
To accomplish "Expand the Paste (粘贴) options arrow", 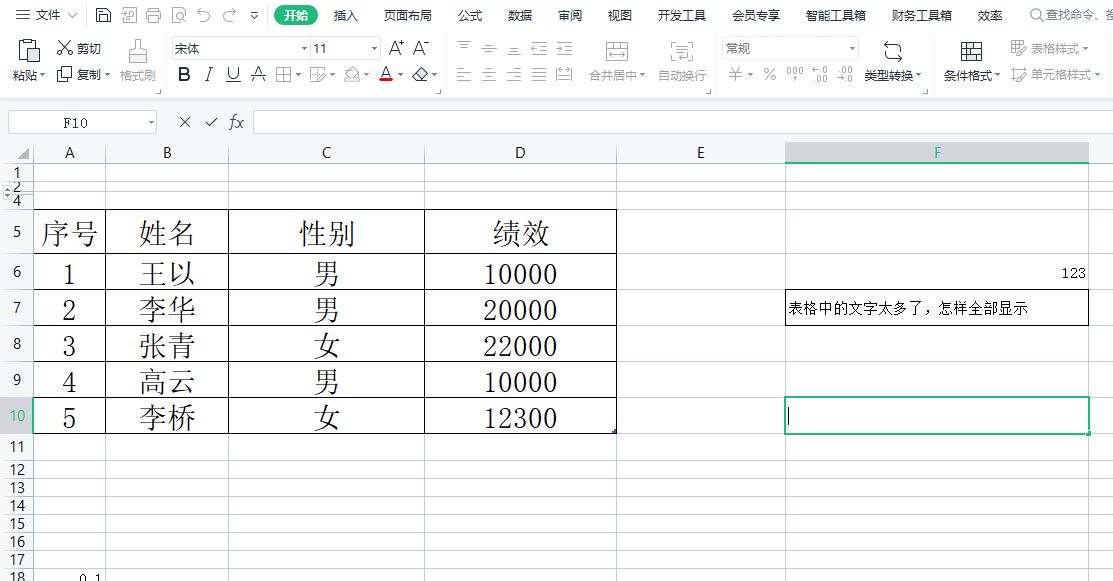I will point(43,75).
